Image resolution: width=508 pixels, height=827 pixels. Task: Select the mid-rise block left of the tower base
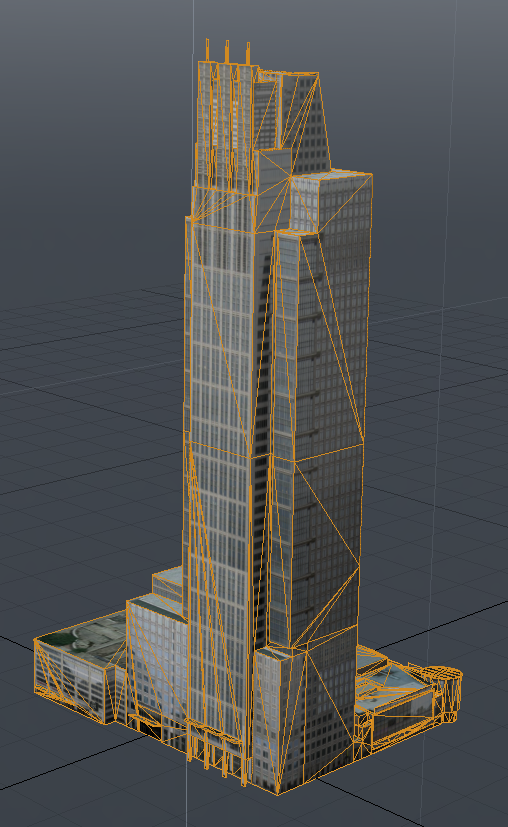click(x=156, y=665)
